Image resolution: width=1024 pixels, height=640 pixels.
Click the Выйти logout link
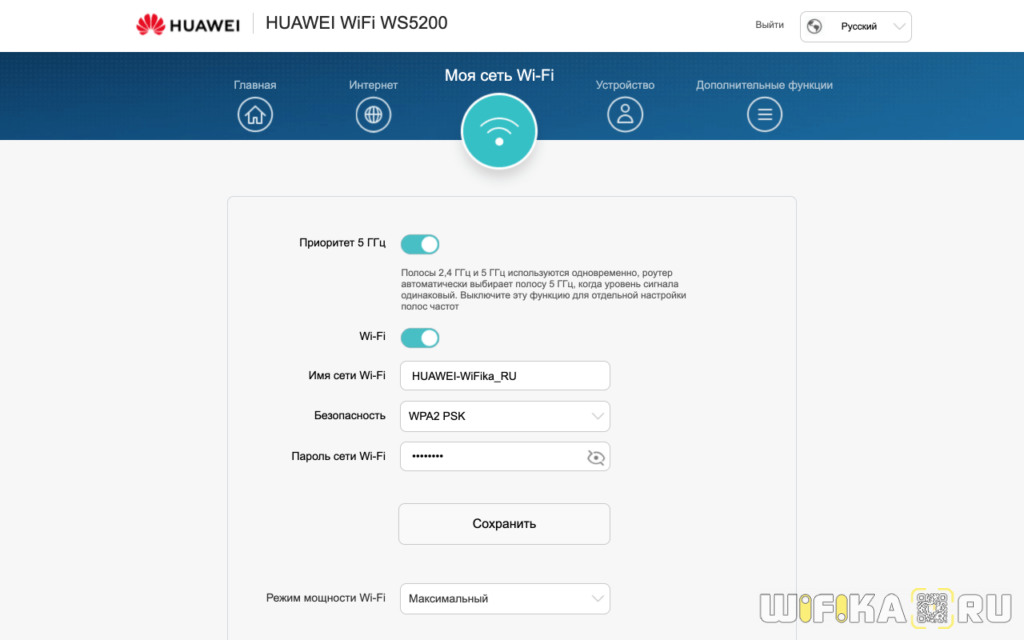point(769,25)
